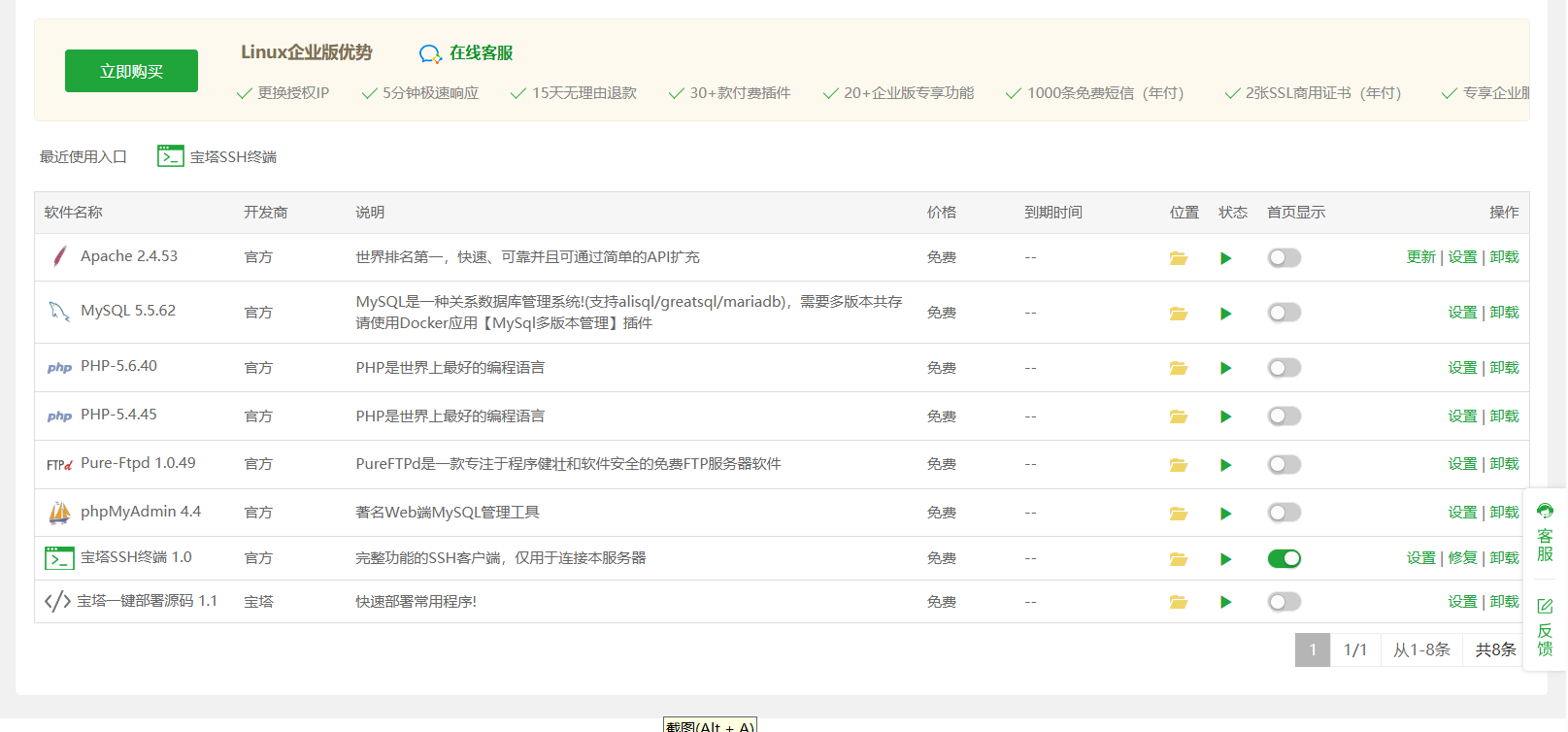Image resolution: width=1568 pixels, height=732 pixels.
Task: Enable homepage display for PHP-5.4.45
Action: tap(1284, 416)
